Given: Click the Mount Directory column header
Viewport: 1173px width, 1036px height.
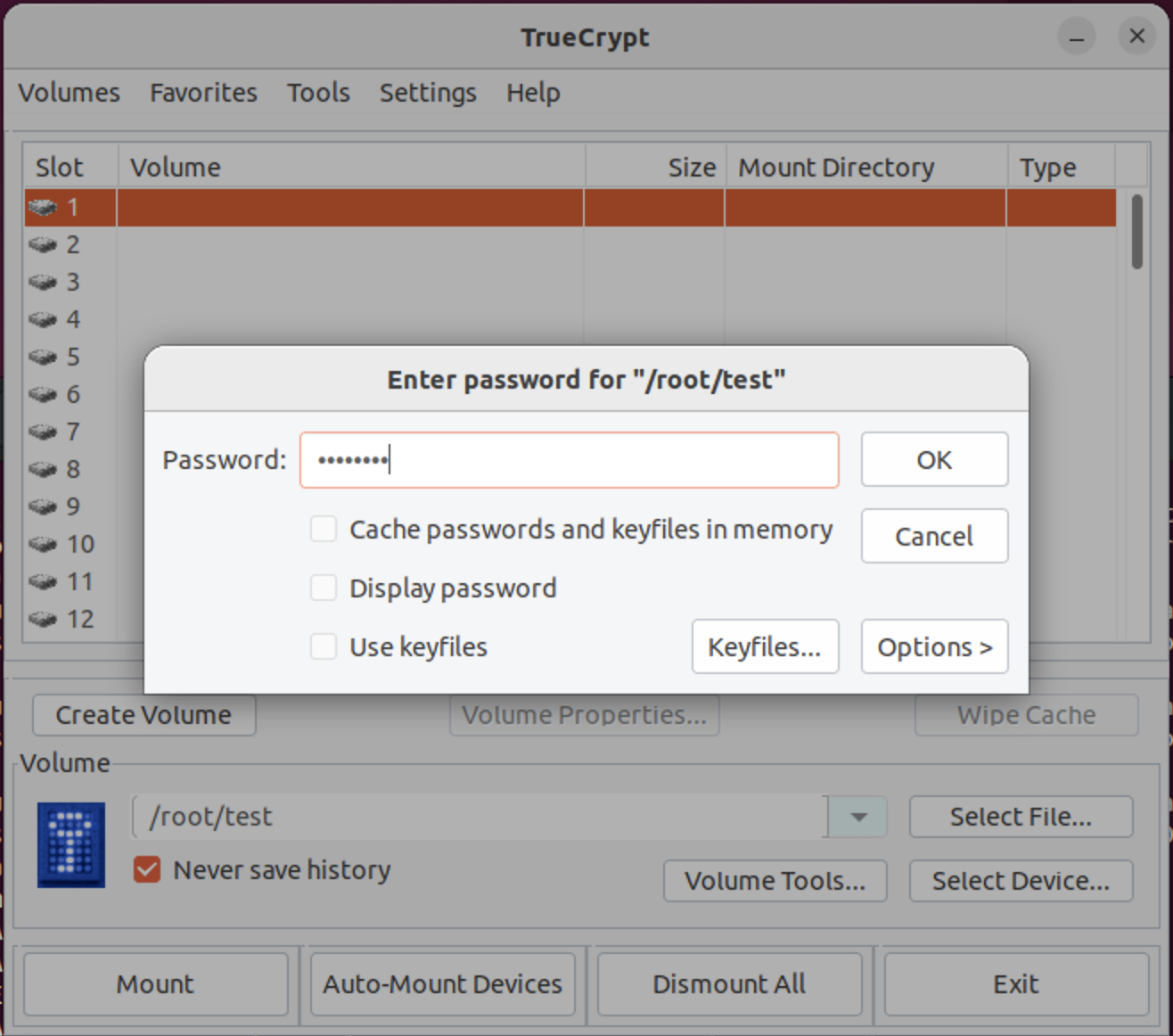Looking at the screenshot, I should tap(866, 167).
